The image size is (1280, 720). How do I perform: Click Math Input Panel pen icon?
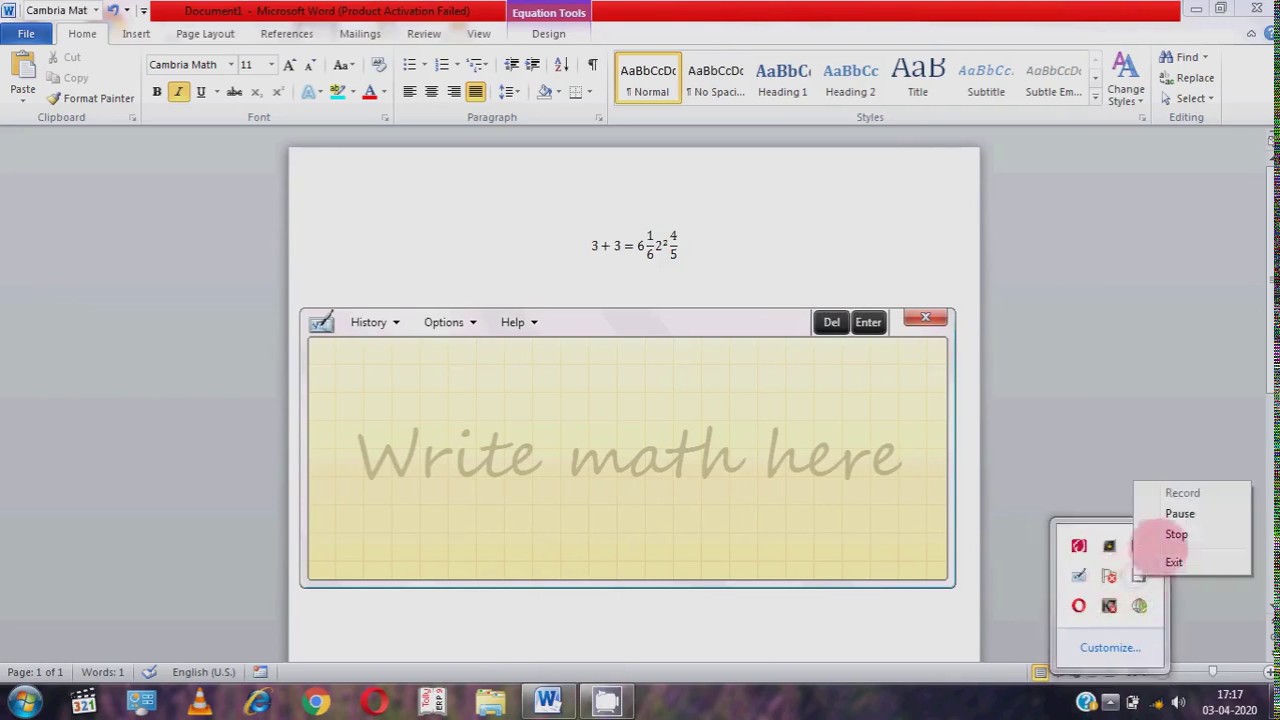(x=321, y=322)
